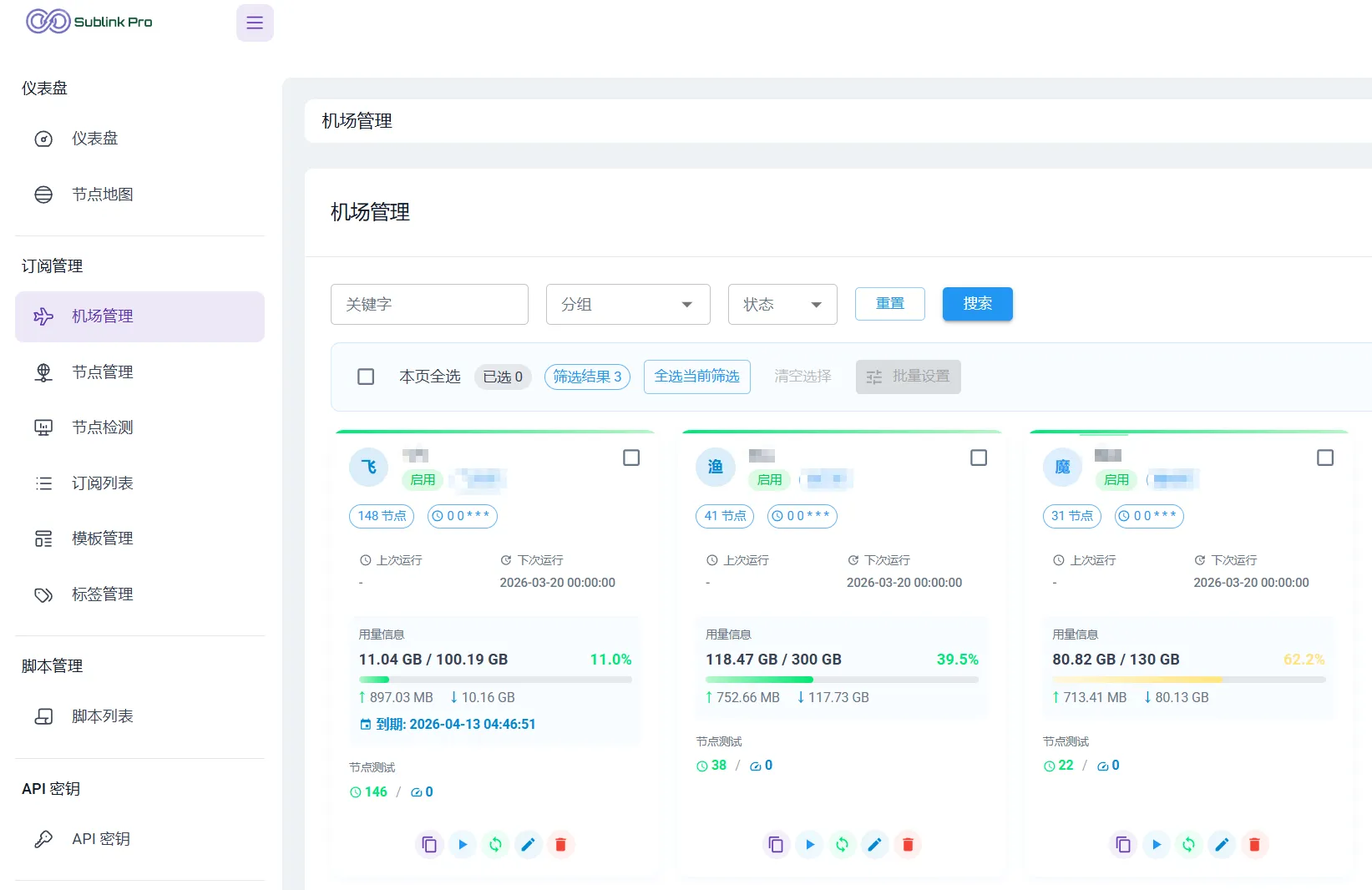Screen dimensions: 1372x890
Task: Click the 批量设置 batch settings button
Action: [908, 377]
